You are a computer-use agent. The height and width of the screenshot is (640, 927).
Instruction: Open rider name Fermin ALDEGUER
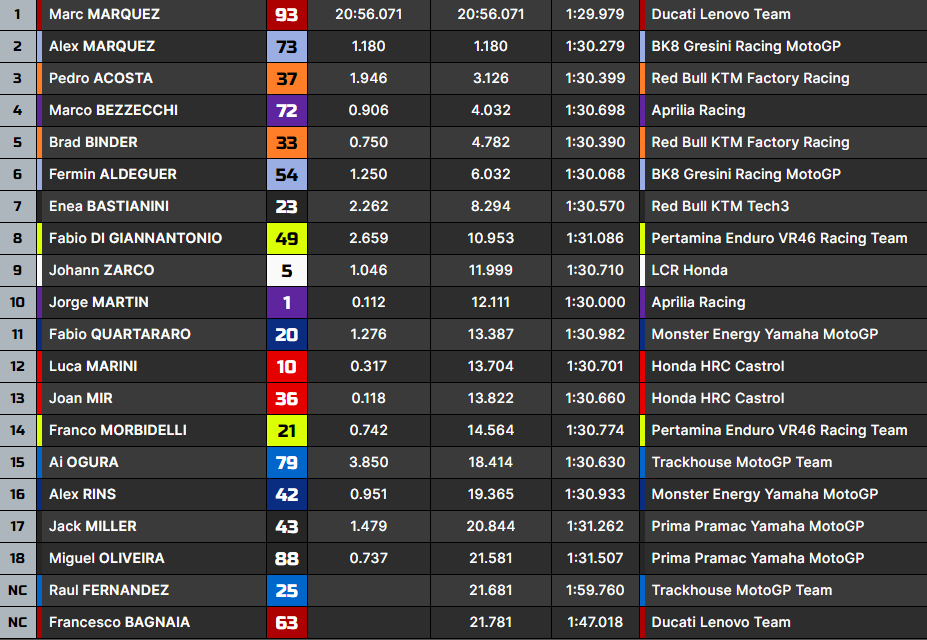[113, 175]
